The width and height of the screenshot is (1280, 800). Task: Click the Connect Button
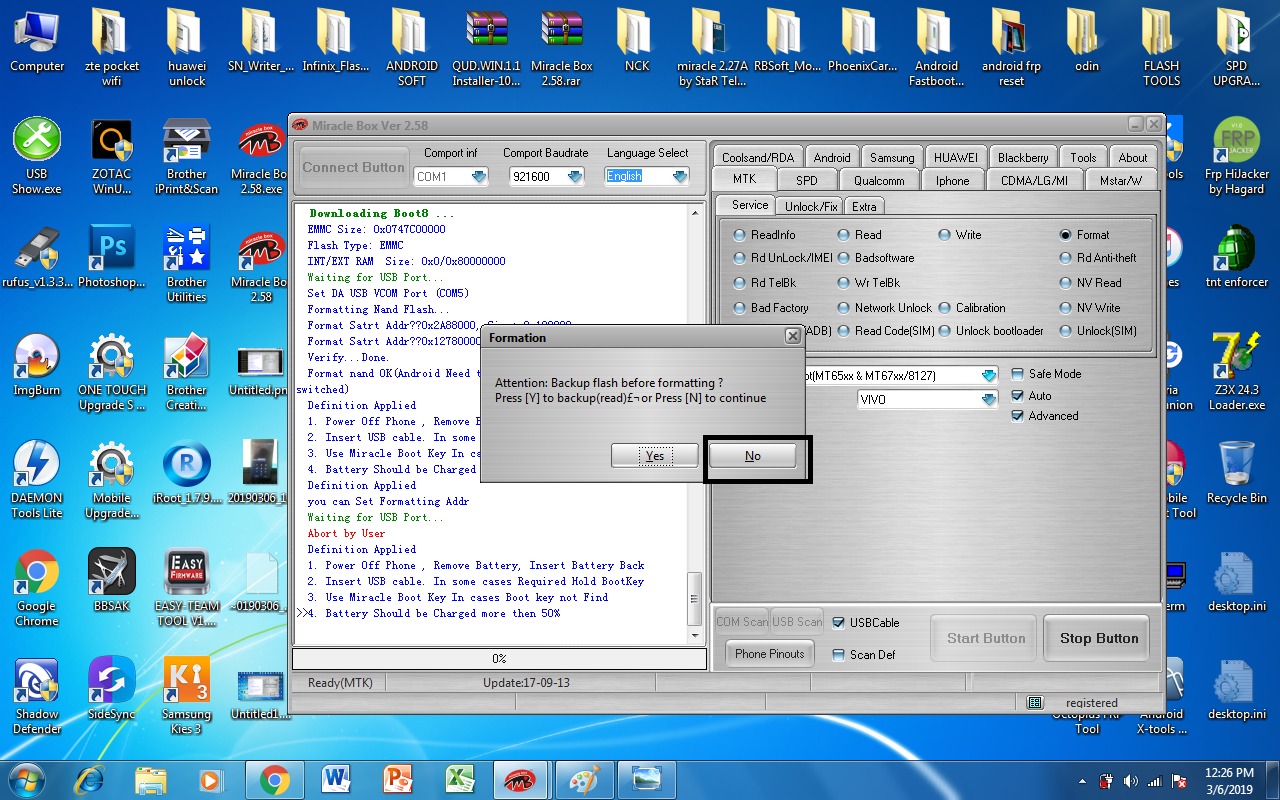(x=353, y=167)
